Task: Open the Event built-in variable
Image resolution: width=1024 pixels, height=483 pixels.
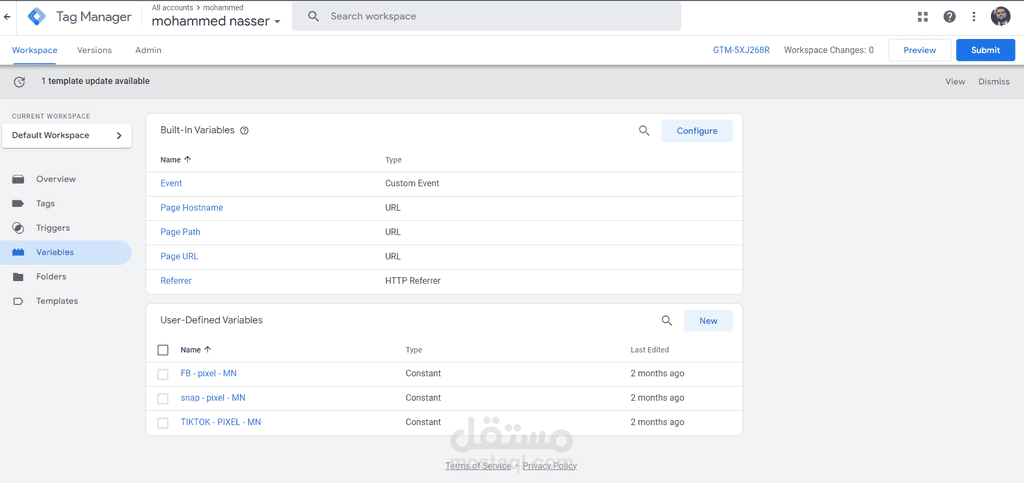Action: click(171, 183)
